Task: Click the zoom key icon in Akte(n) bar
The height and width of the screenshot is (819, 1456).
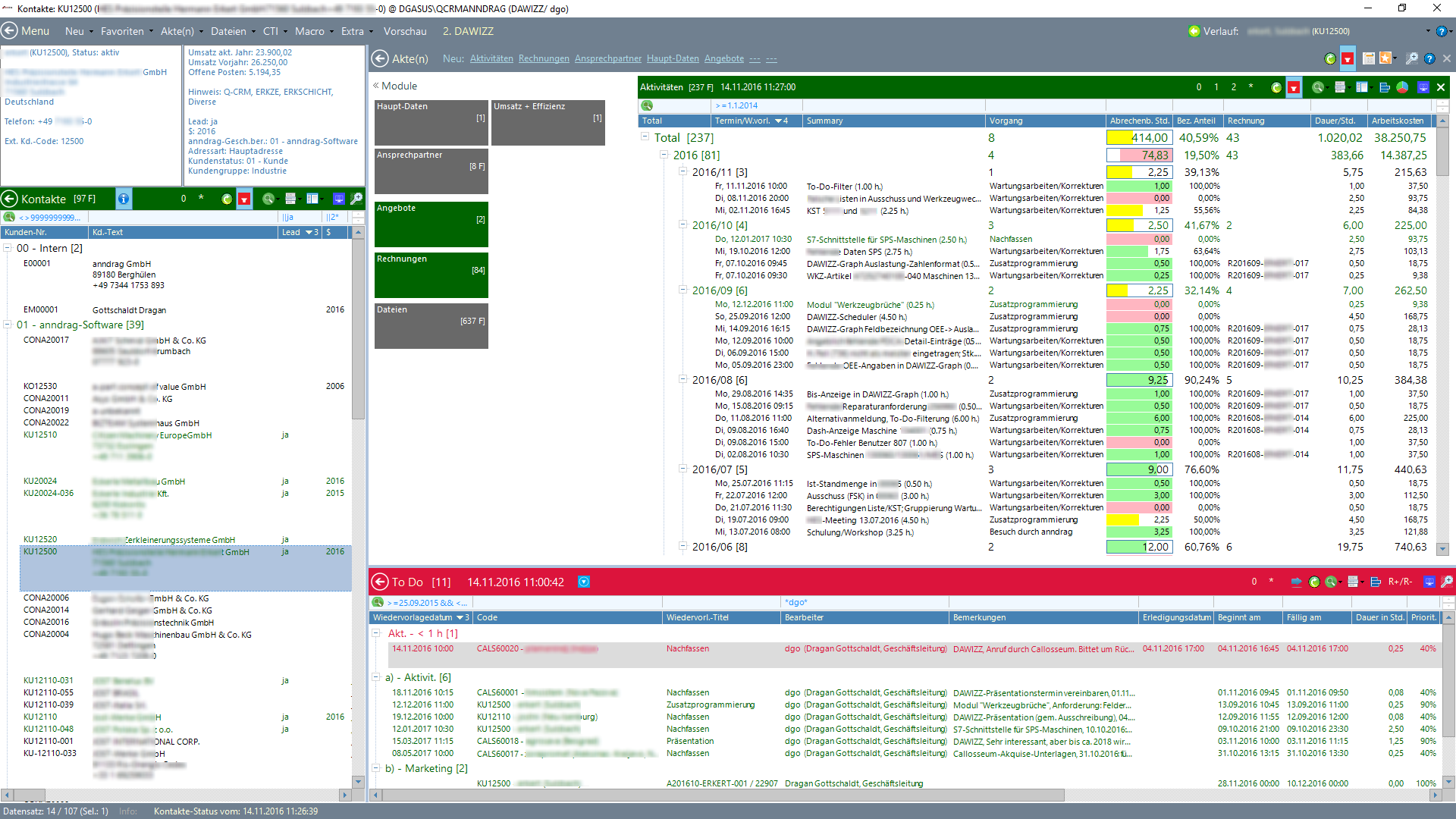Action: click(1411, 58)
